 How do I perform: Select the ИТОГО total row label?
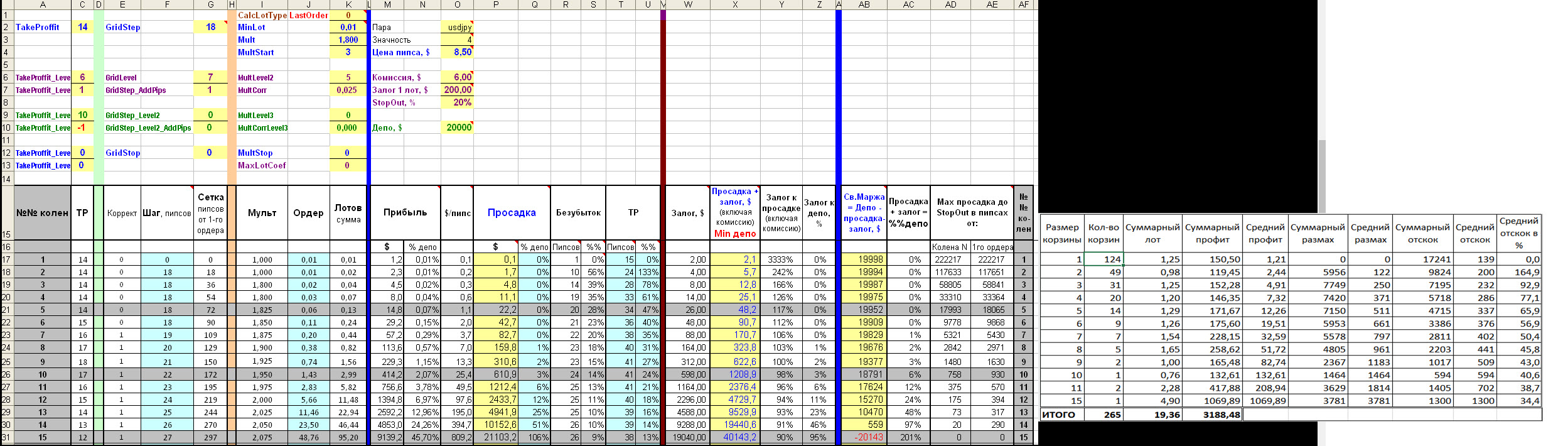(x=1062, y=415)
